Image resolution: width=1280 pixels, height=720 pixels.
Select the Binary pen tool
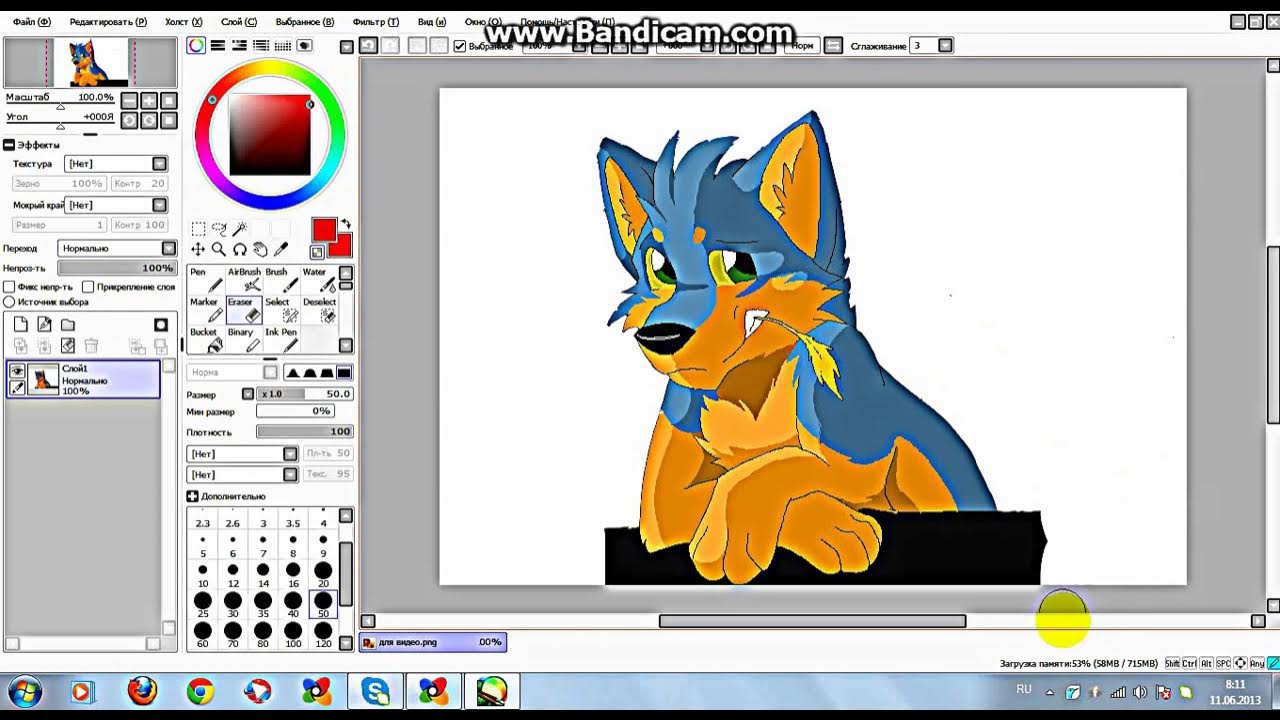coord(244,340)
